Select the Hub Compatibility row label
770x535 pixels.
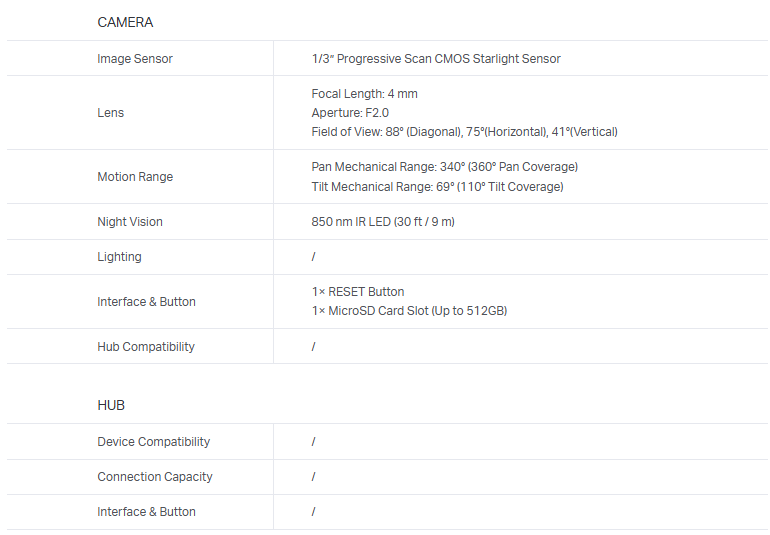(146, 347)
